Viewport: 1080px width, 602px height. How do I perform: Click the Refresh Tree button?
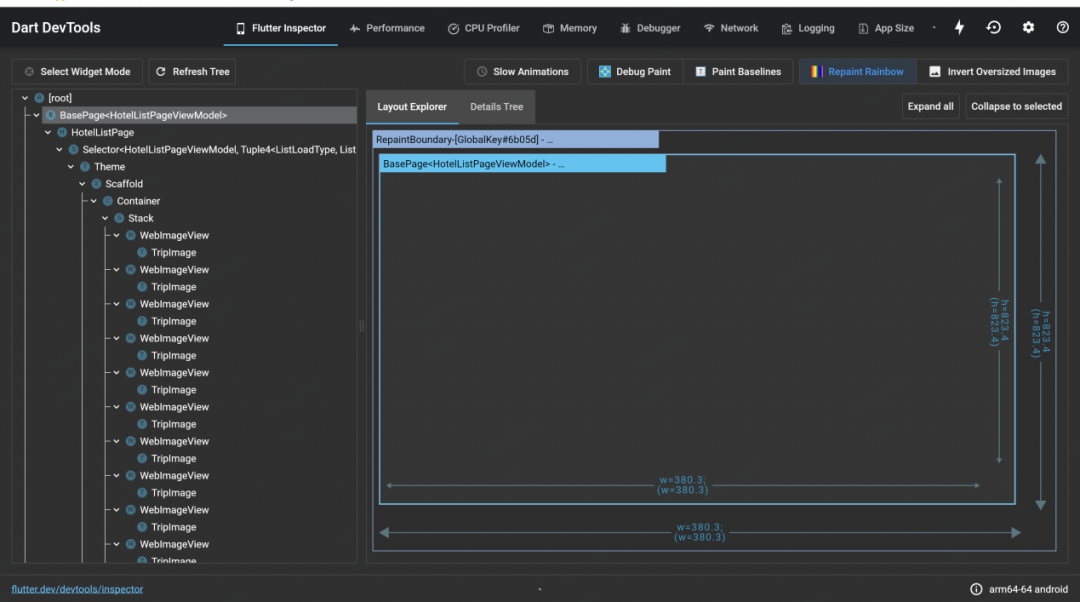click(x=192, y=72)
